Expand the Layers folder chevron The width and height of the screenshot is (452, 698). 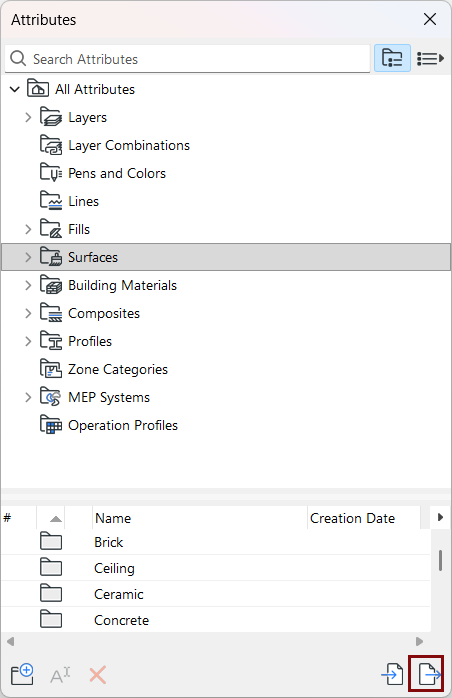click(28, 118)
